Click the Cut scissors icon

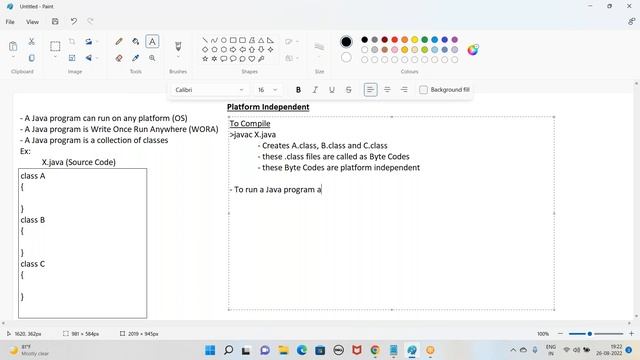coord(31,41)
